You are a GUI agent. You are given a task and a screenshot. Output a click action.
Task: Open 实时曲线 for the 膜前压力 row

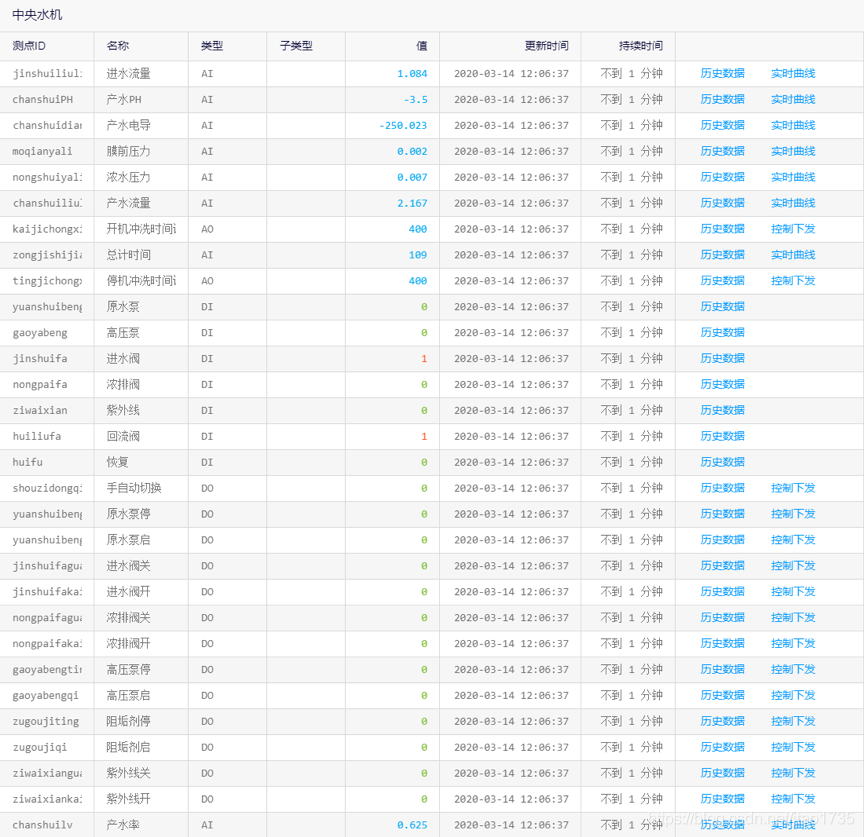tap(793, 151)
